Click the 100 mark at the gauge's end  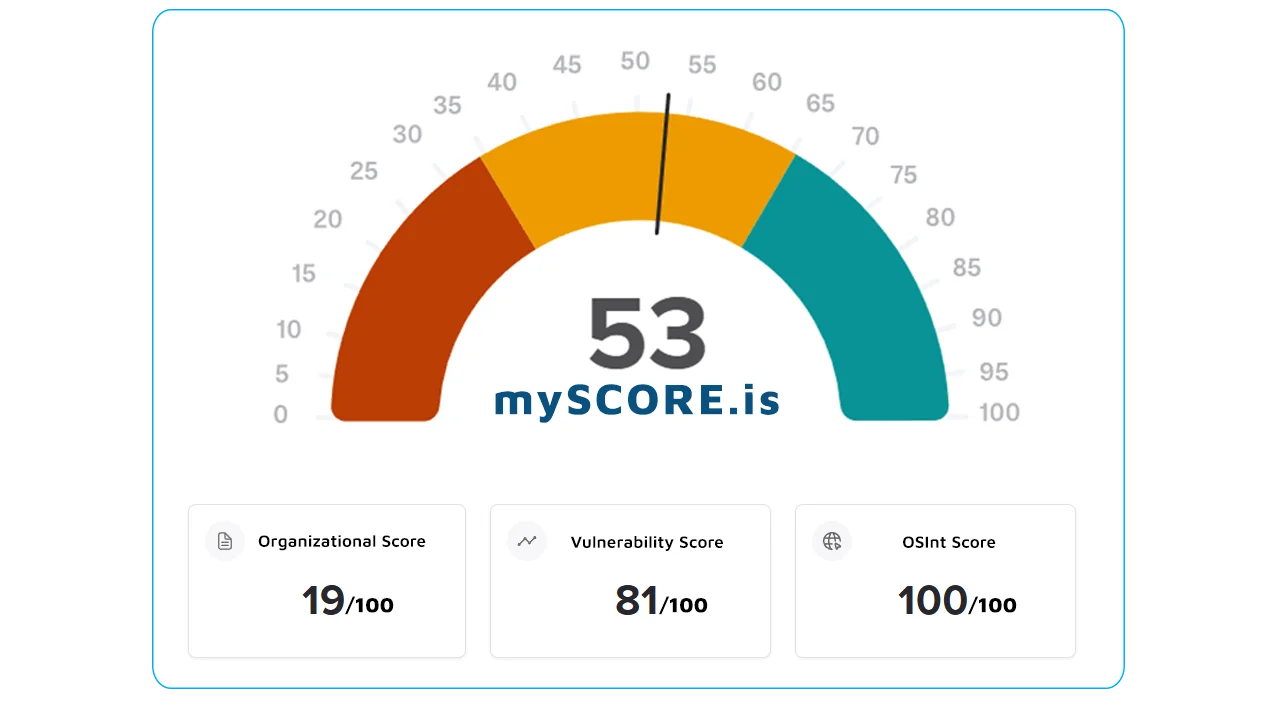[x=999, y=412]
